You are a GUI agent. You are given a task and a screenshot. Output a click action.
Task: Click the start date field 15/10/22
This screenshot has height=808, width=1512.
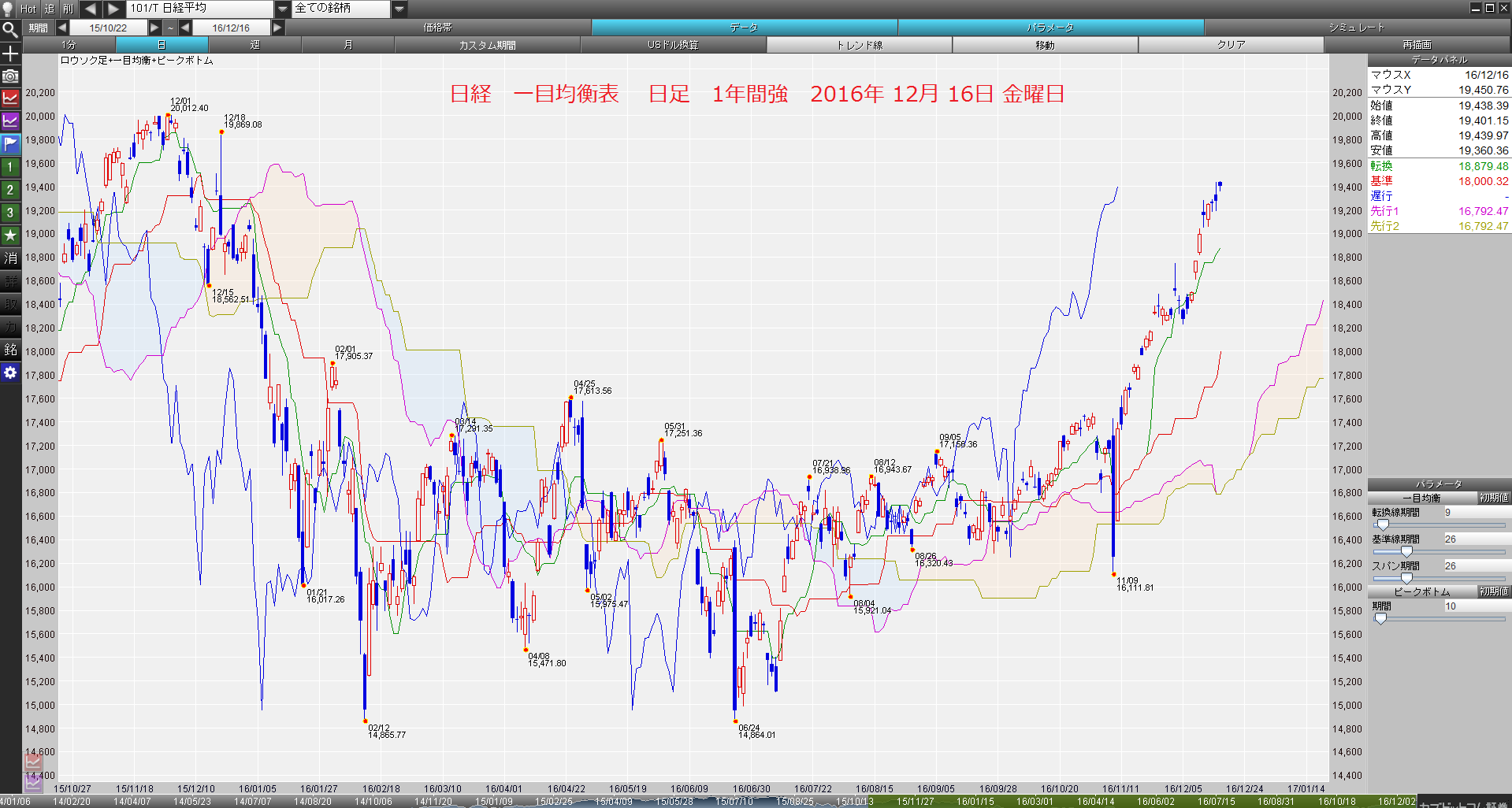tap(108, 28)
